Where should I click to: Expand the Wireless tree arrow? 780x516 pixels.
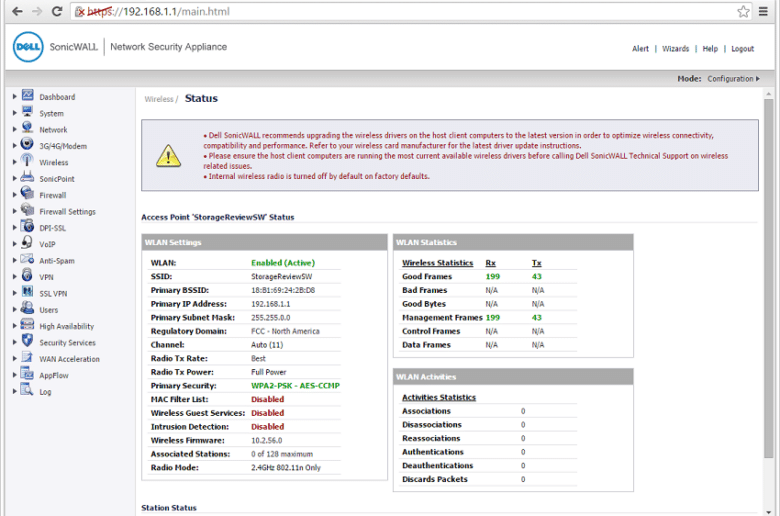[x=14, y=162]
